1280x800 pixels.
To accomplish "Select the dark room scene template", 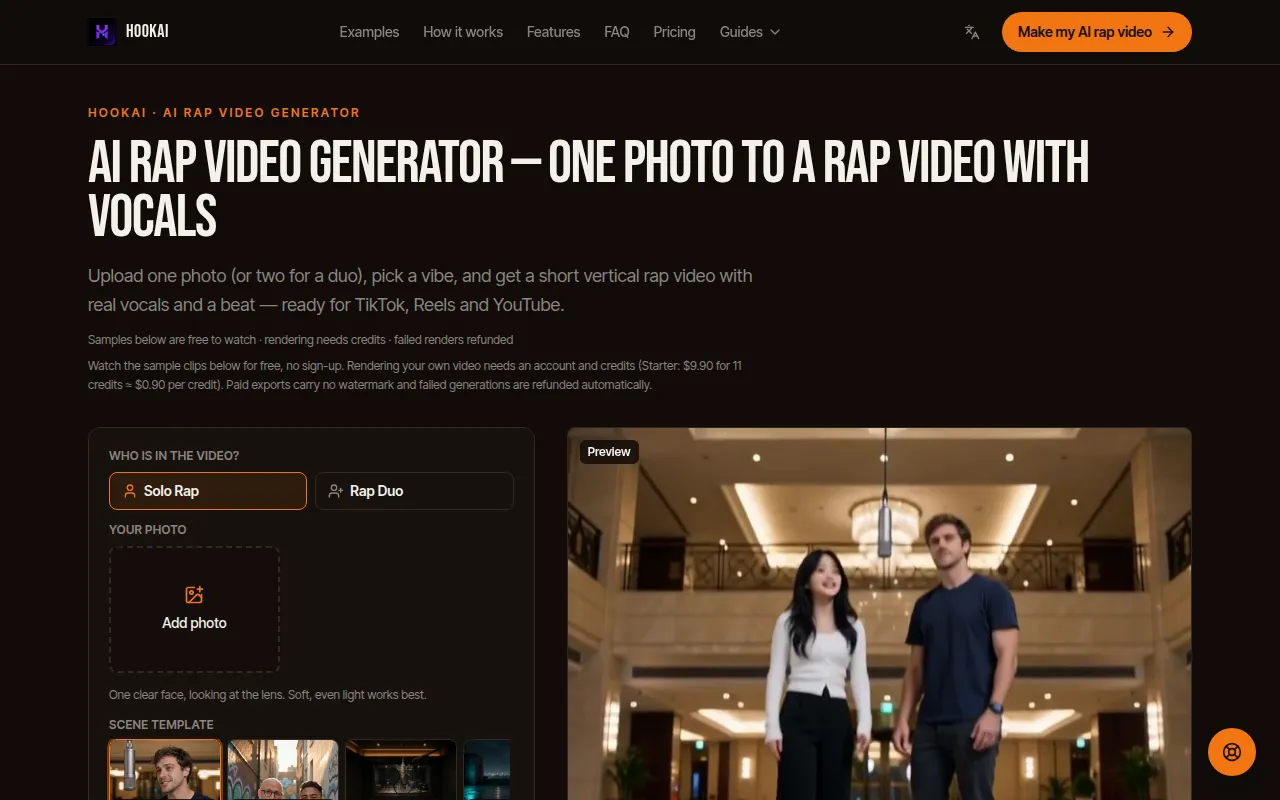I will 401,769.
